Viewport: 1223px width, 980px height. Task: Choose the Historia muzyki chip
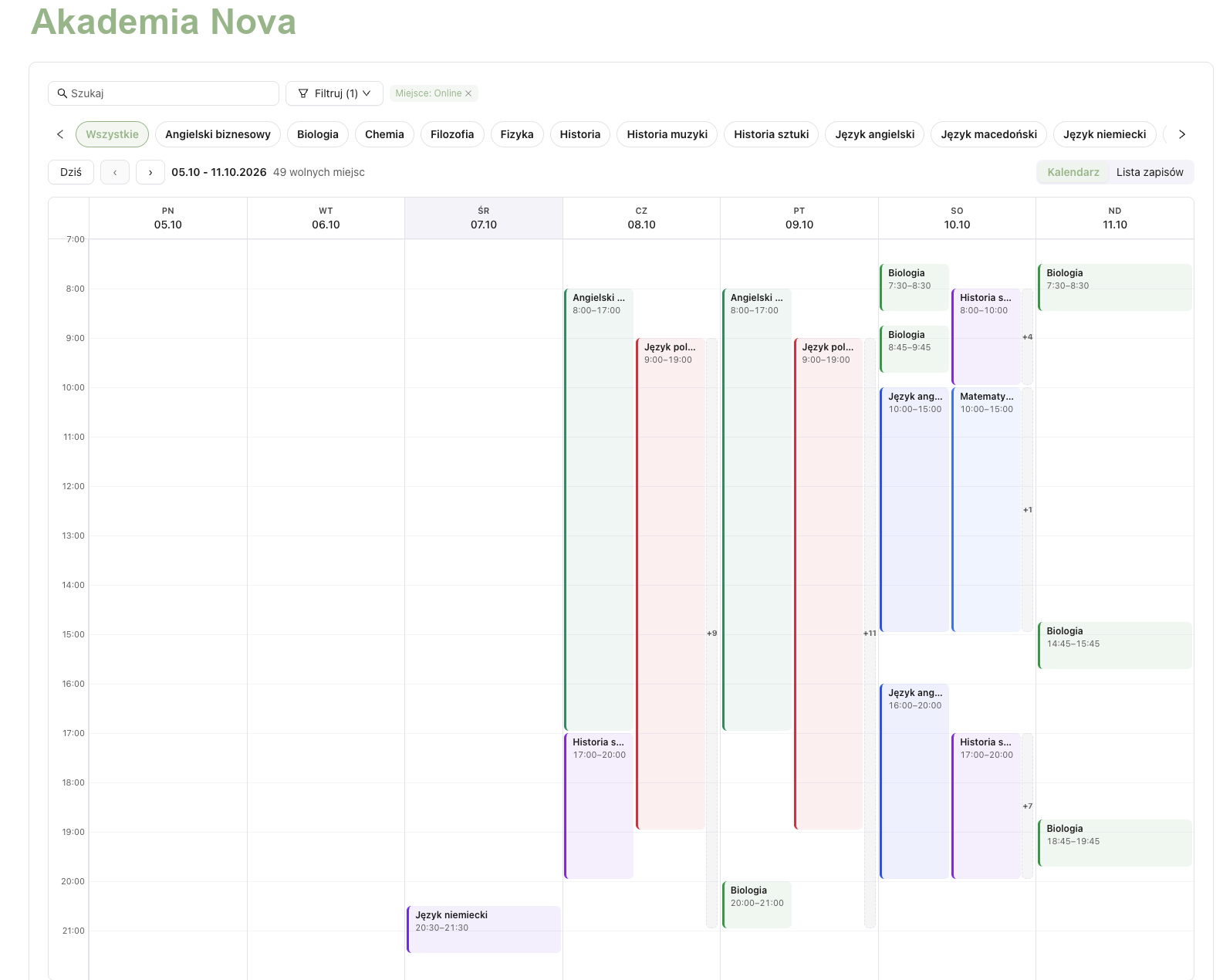coord(667,134)
